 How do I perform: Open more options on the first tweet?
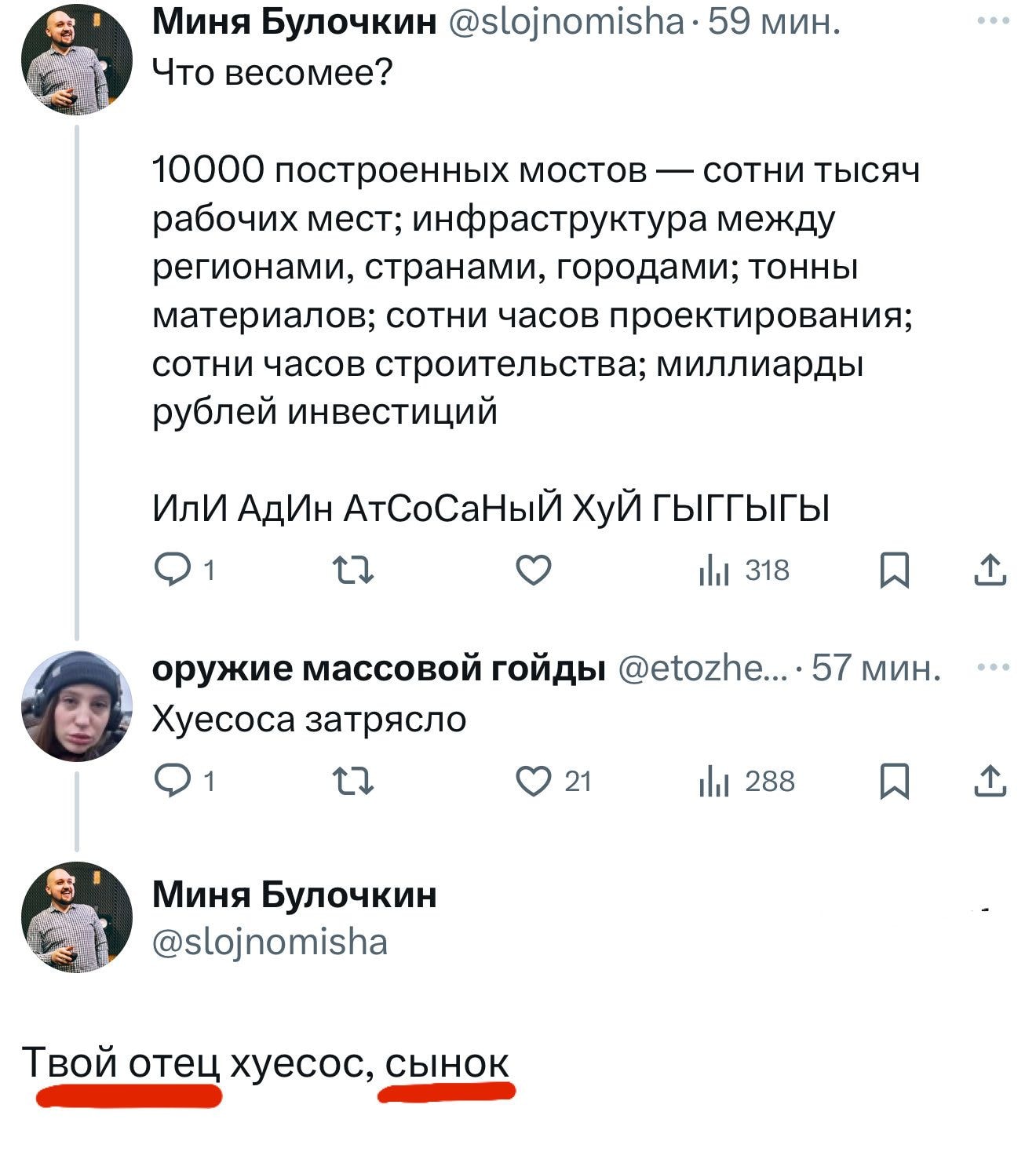pos(994,23)
